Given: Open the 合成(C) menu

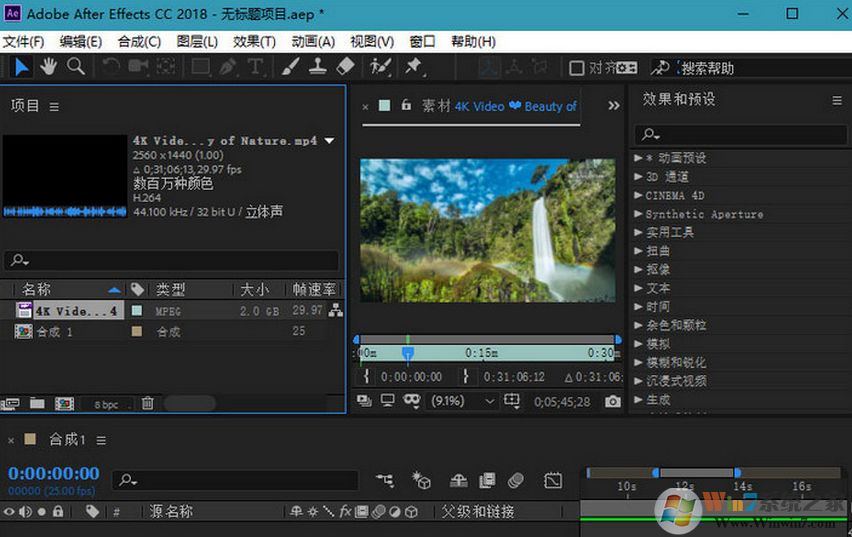Looking at the screenshot, I should (139, 41).
